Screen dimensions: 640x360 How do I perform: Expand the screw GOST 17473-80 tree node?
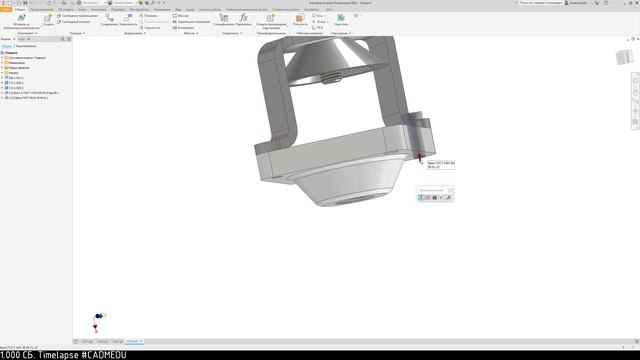tap(2, 93)
